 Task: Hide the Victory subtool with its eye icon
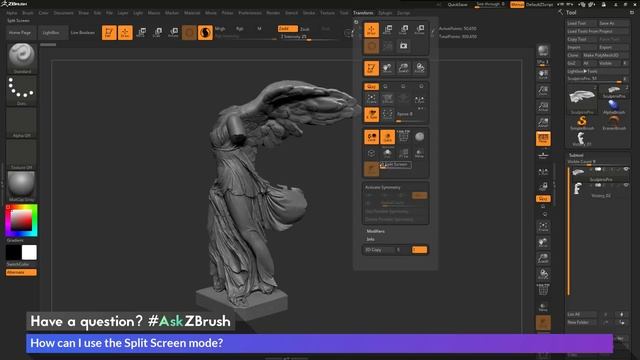(626, 185)
